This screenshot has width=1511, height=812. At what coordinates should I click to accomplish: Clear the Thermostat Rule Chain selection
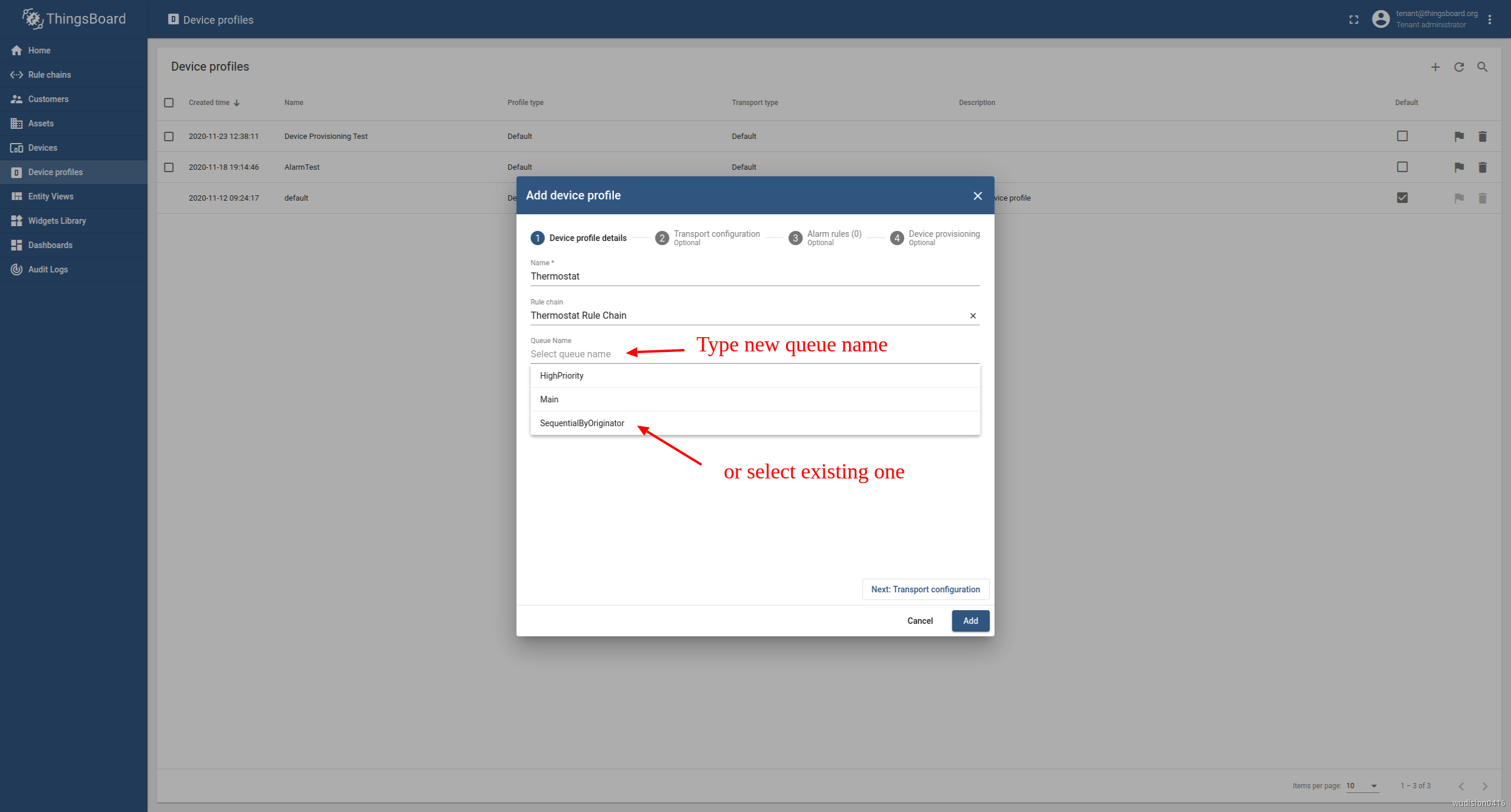coord(973,316)
